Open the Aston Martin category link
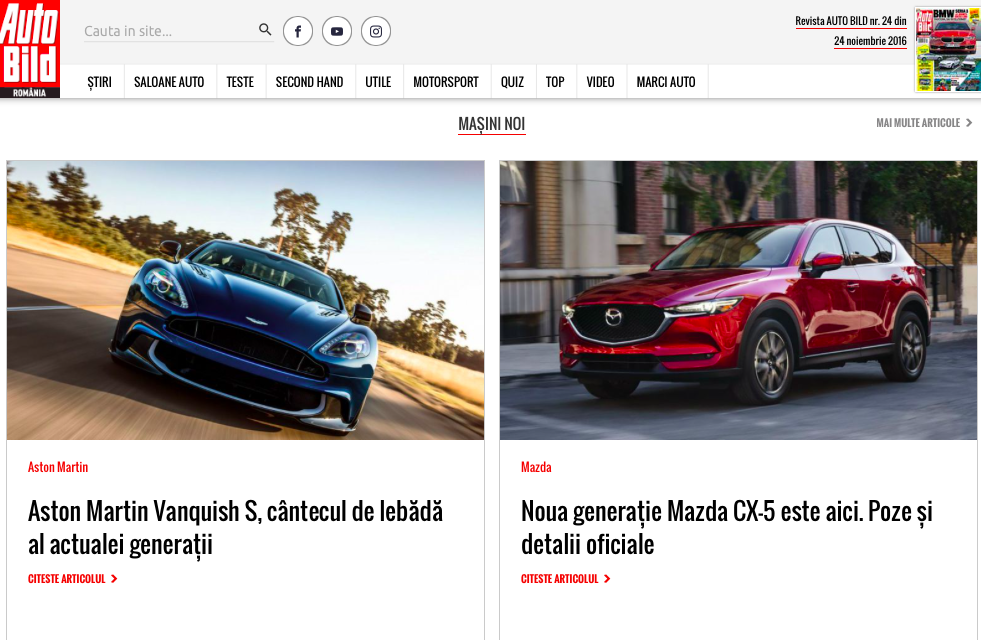Viewport: 981px width, 640px height. pos(58,467)
